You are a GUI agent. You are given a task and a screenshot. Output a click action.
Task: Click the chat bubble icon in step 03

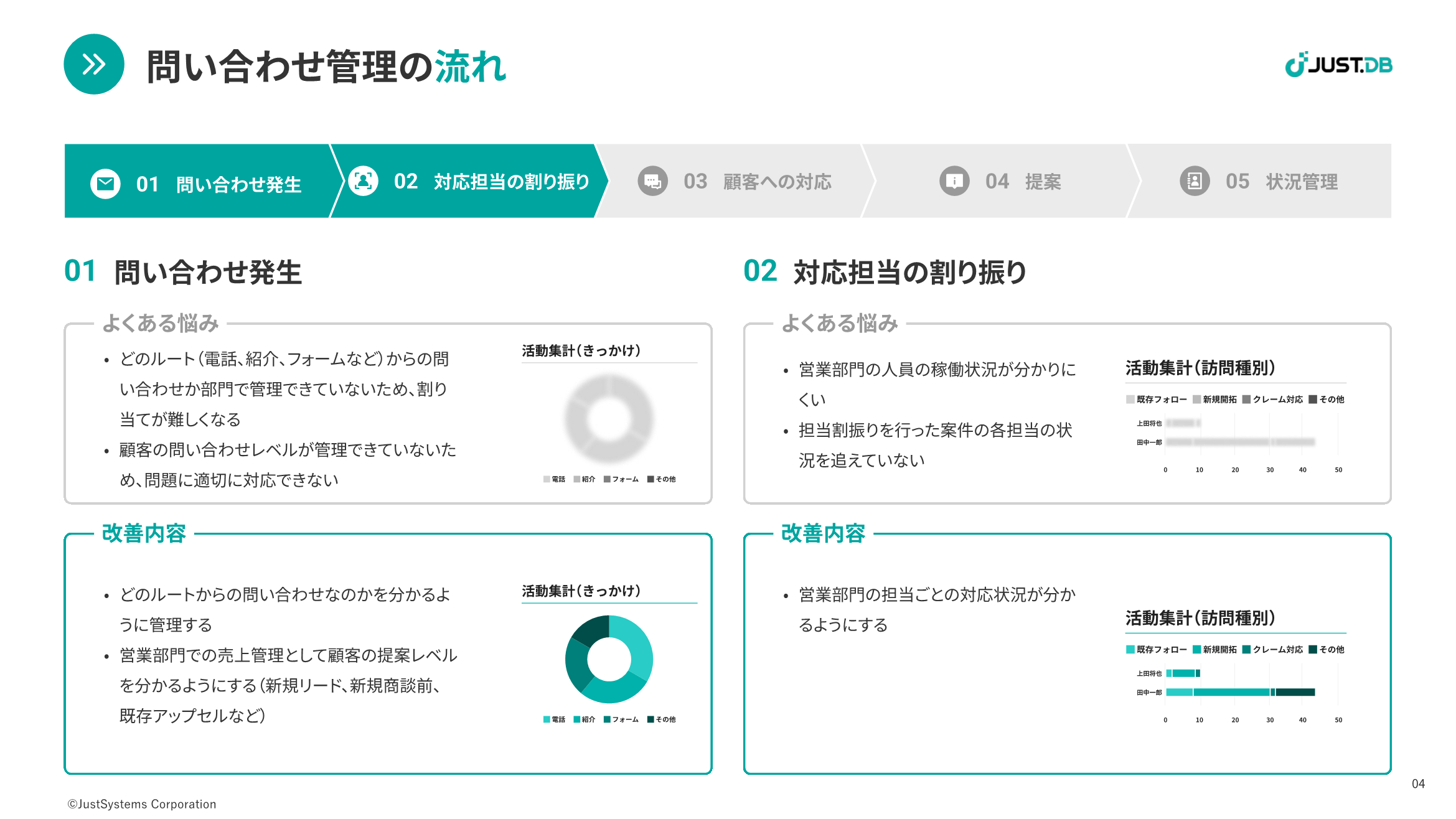pos(652,181)
